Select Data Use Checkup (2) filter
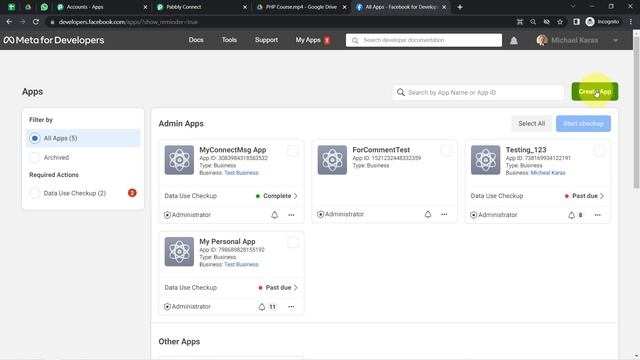The width and height of the screenshot is (640, 360). [35, 193]
